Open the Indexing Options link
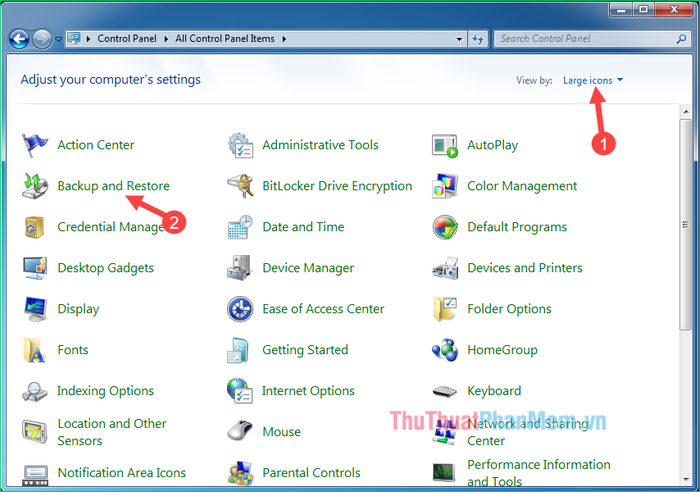This screenshot has width=700, height=492. [105, 391]
